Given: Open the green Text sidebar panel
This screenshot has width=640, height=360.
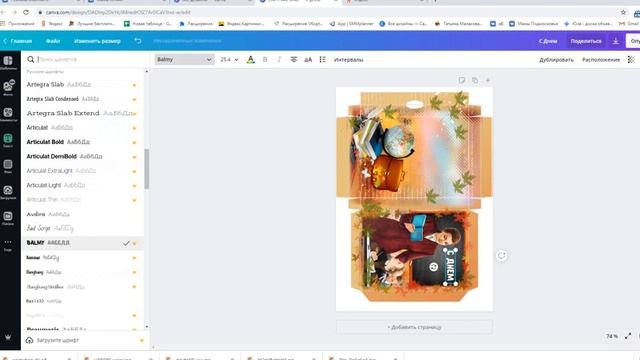Looking at the screenshot, I should pos(8,140).
